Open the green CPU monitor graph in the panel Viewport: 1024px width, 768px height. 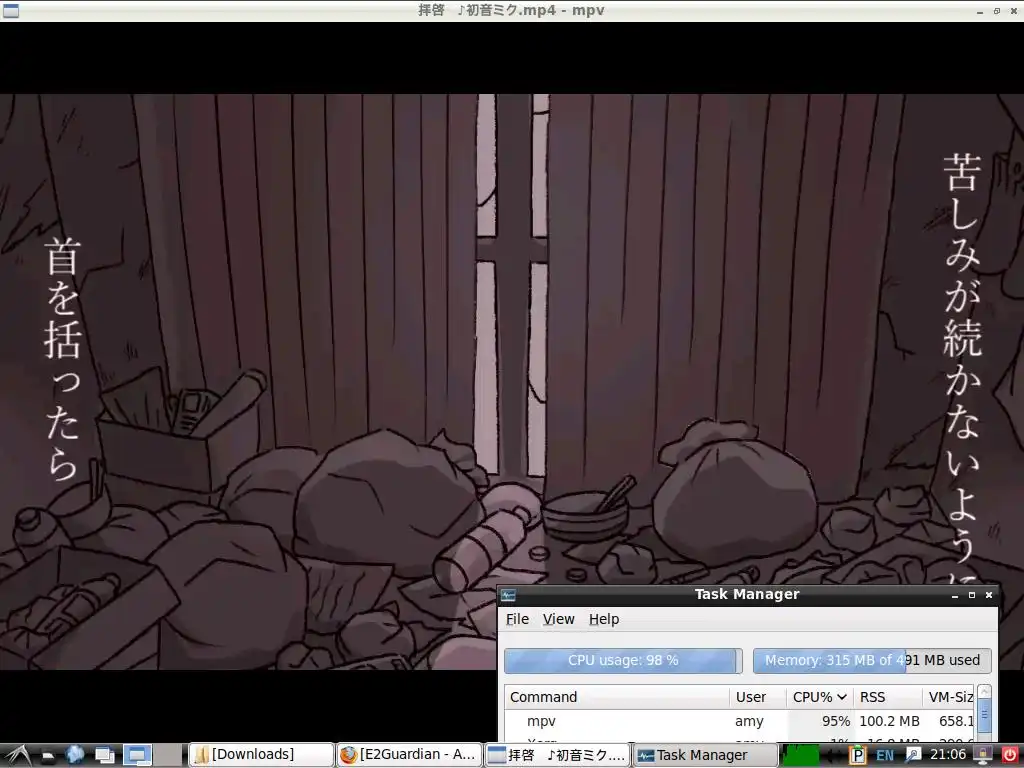coord(800,755)
